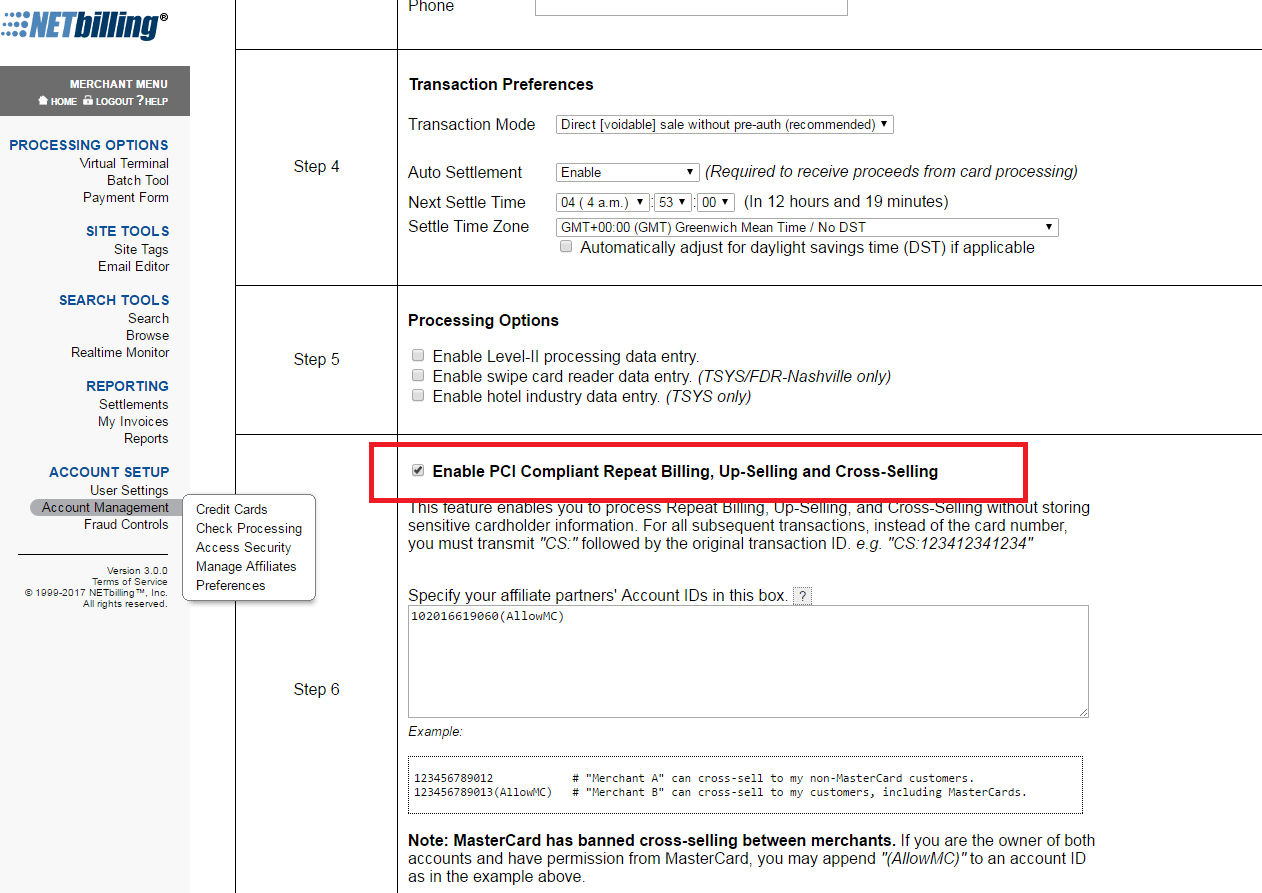This screenshot has height=893, width=1262.
Task: Go to My Invoices
Action: click(133, 421)
